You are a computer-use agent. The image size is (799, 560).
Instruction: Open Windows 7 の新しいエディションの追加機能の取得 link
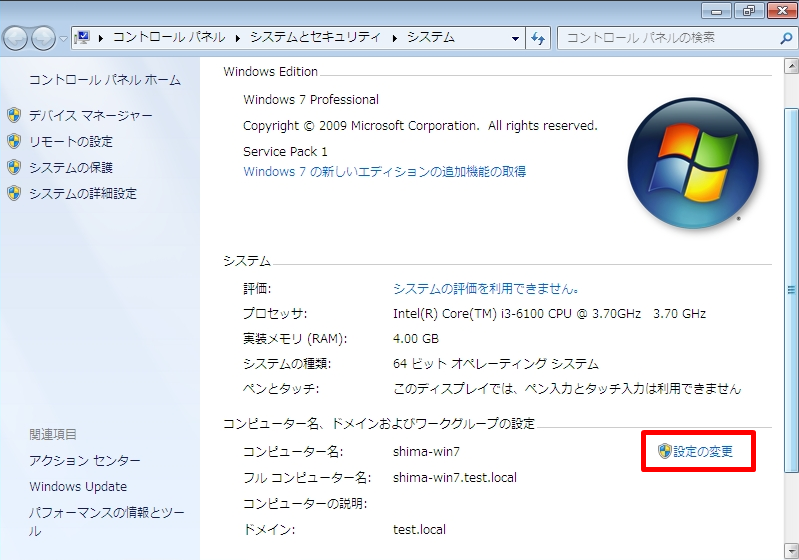click(x=385, y=172)
